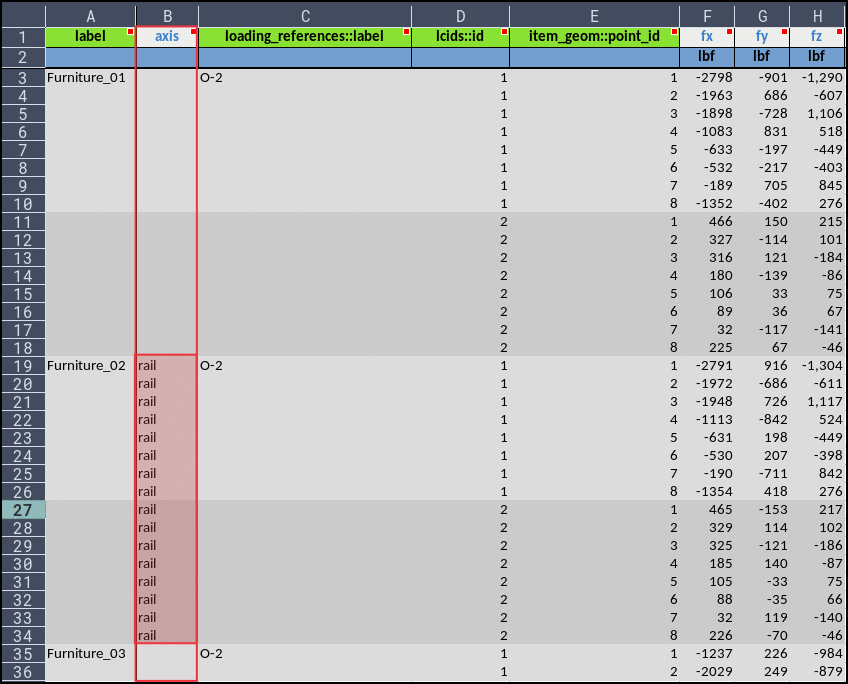Select the highlighted row 27 header
Screen dimensions: 848x684
(22, 509)
